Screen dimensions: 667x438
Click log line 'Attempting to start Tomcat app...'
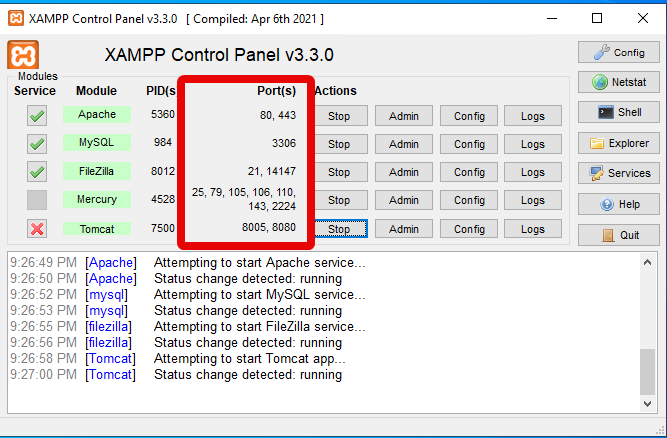tap(250, 358)
